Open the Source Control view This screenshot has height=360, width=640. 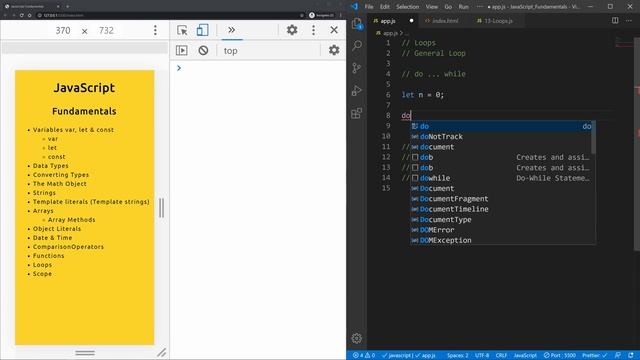tap(357, 68)
